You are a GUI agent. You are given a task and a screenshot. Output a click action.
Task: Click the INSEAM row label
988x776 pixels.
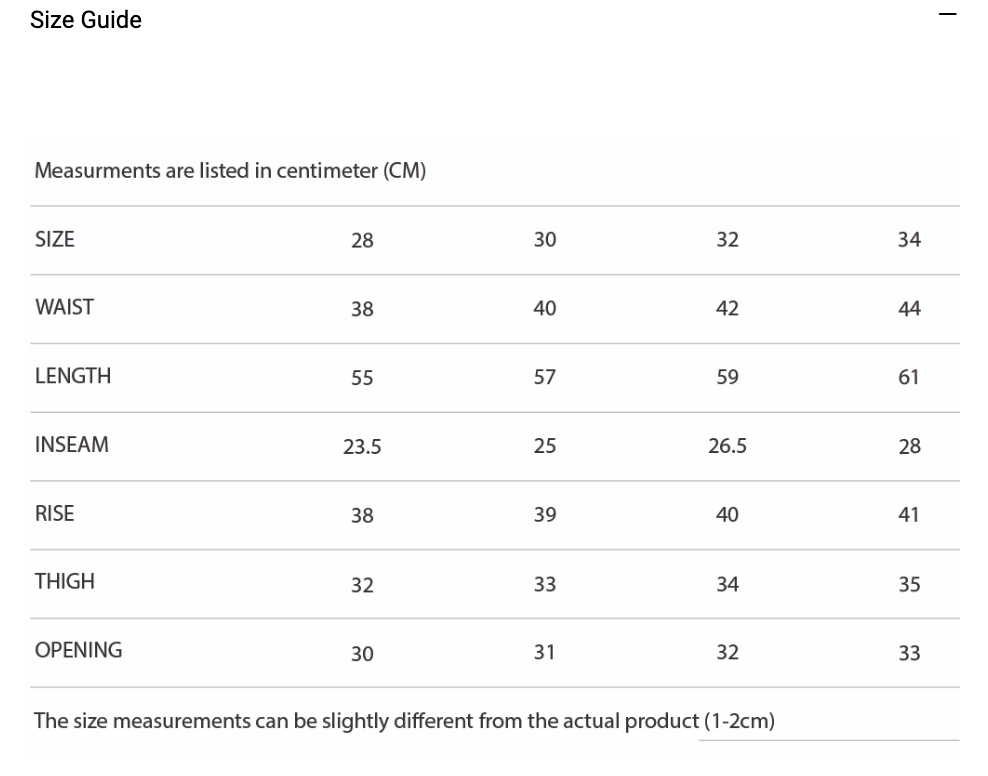(72, 446)
